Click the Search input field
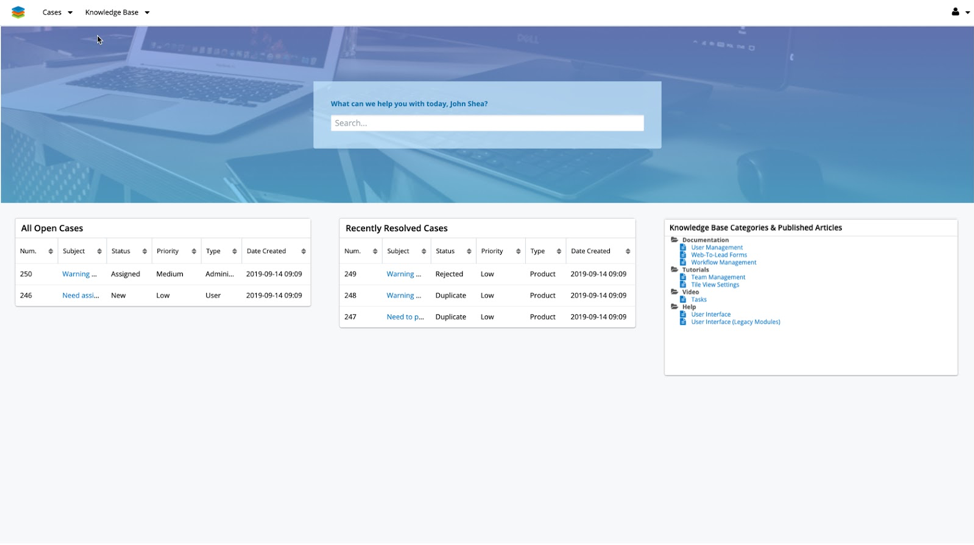 click(487, 123)
